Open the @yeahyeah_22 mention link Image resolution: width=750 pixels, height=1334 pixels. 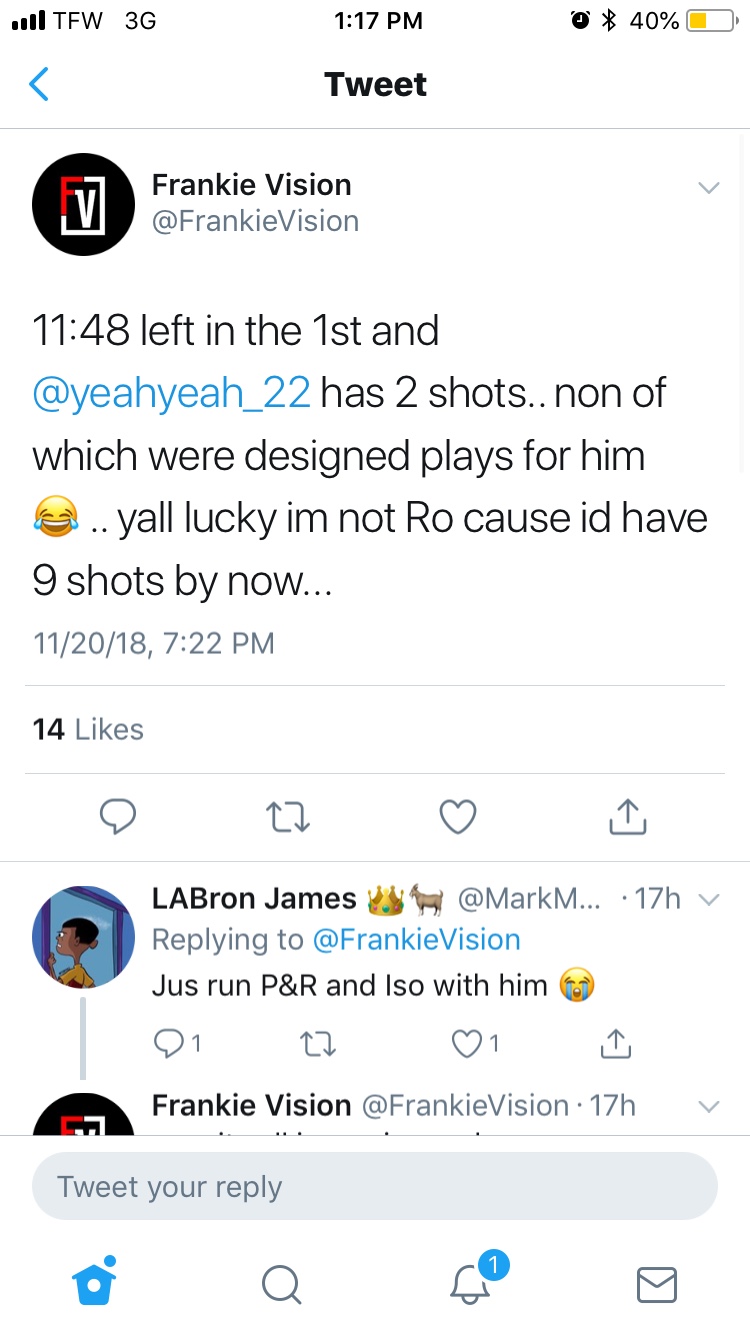[172, 394]
